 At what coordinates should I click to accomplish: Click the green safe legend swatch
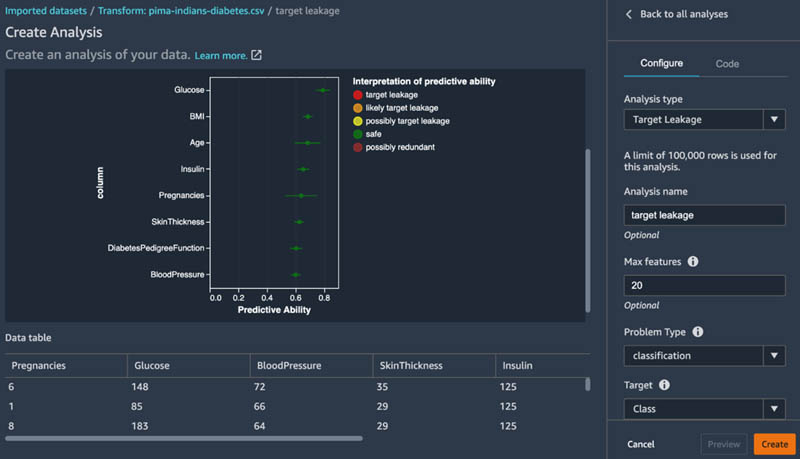(358, 134)
